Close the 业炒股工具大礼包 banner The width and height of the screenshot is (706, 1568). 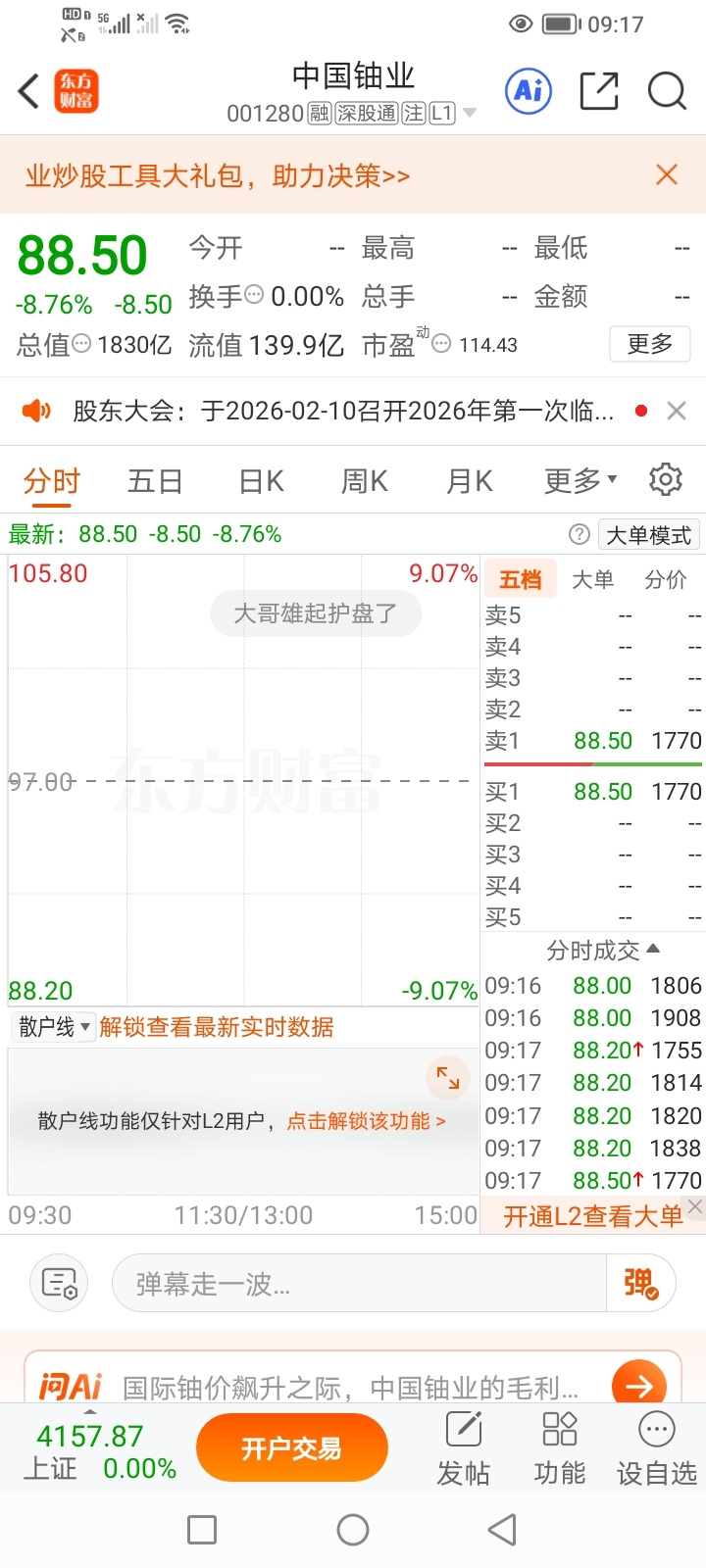pos(667,174)
